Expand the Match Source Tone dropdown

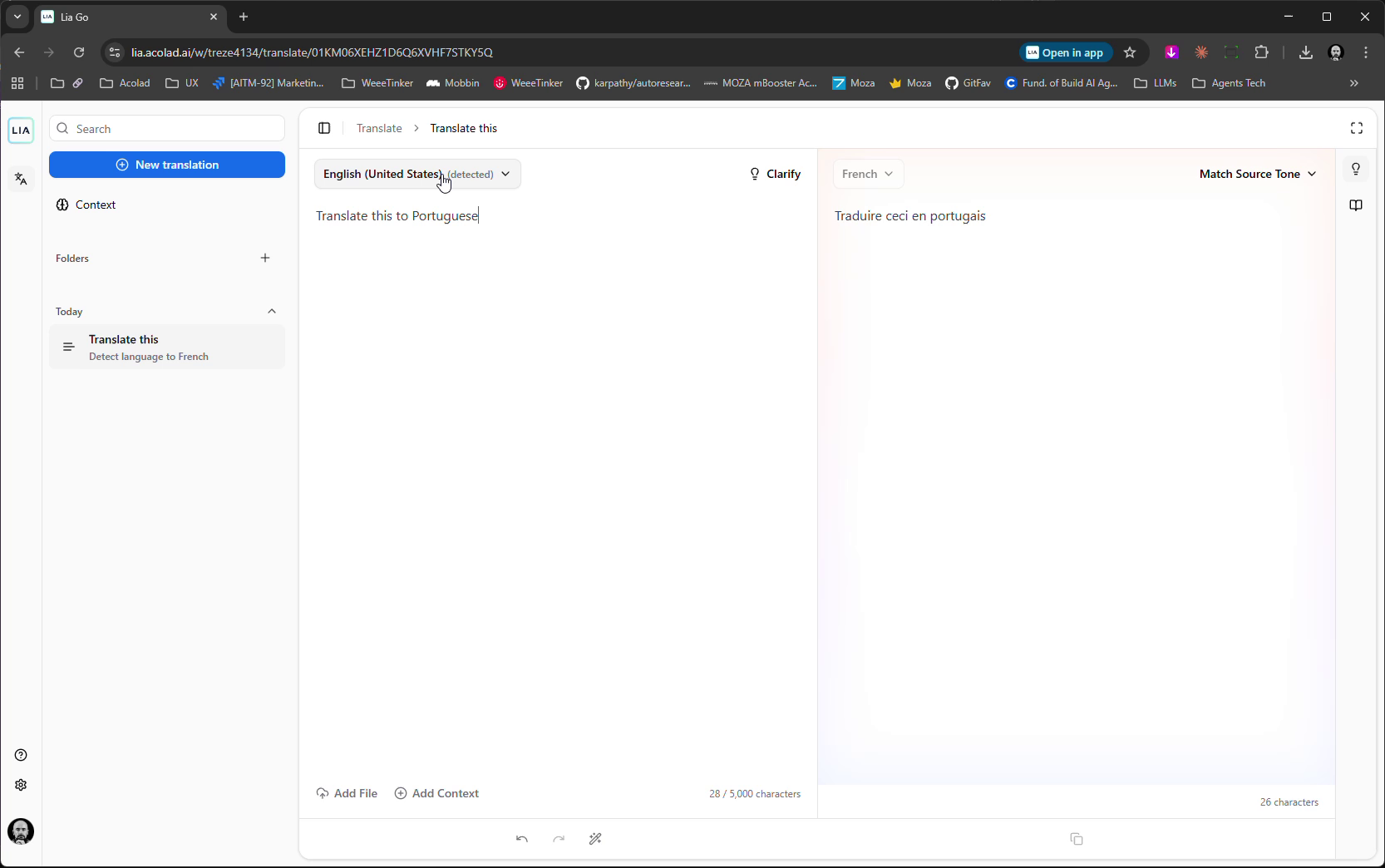click(1257, 174)
